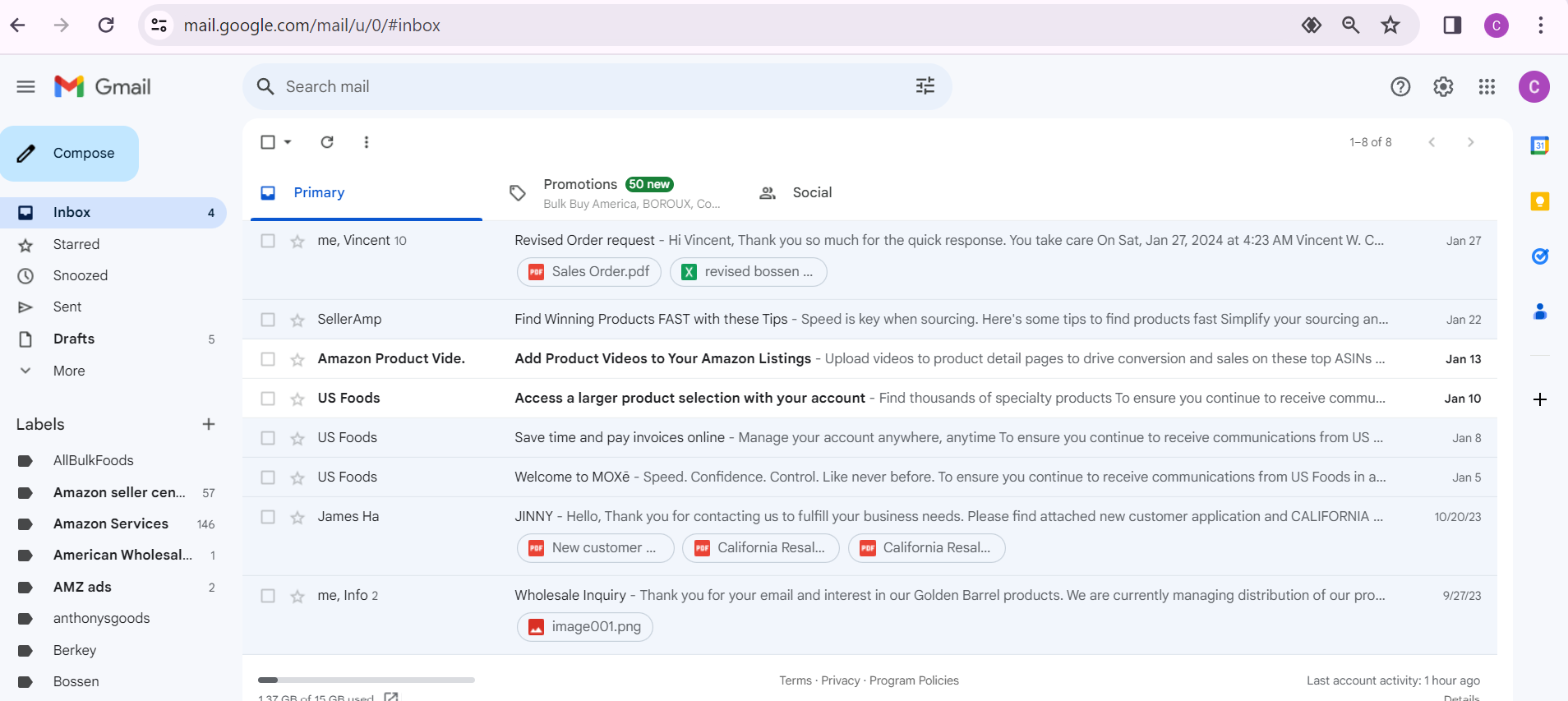Select Amazon Product Vide. email checkbox
1568x701 pixels.
[268, 359]
